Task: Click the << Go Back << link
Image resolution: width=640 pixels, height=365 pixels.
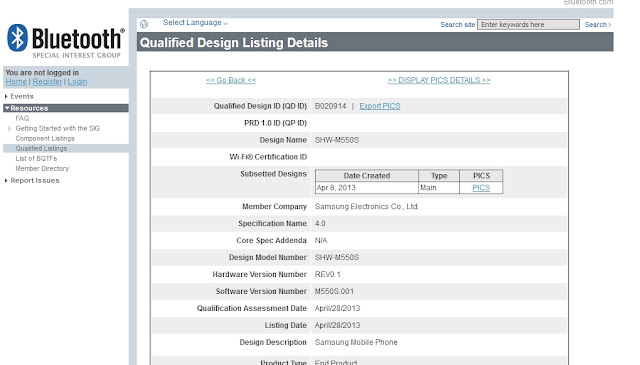Action: pyautogui.click(x=231, y=80)
